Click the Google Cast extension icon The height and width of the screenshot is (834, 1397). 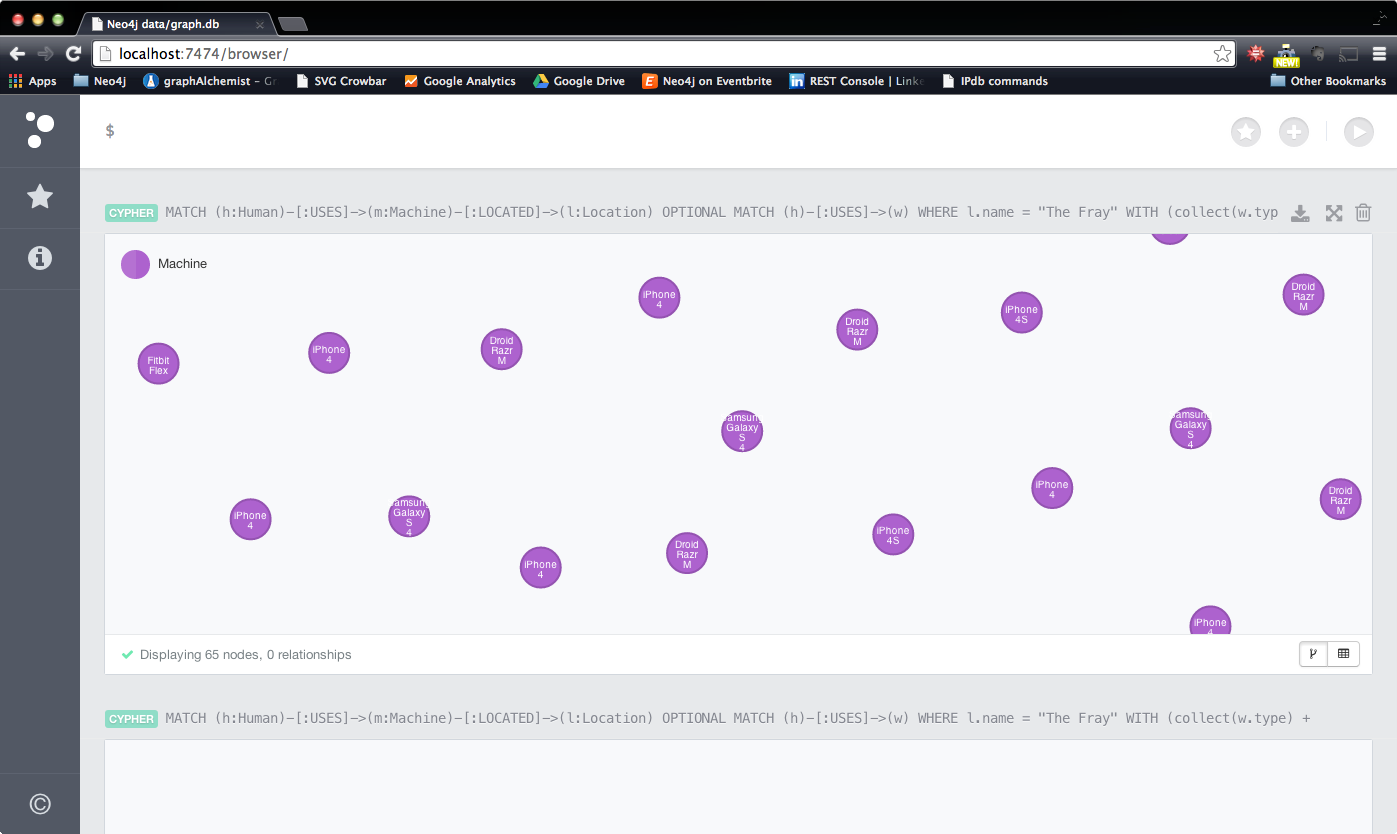pos(1349,54)
